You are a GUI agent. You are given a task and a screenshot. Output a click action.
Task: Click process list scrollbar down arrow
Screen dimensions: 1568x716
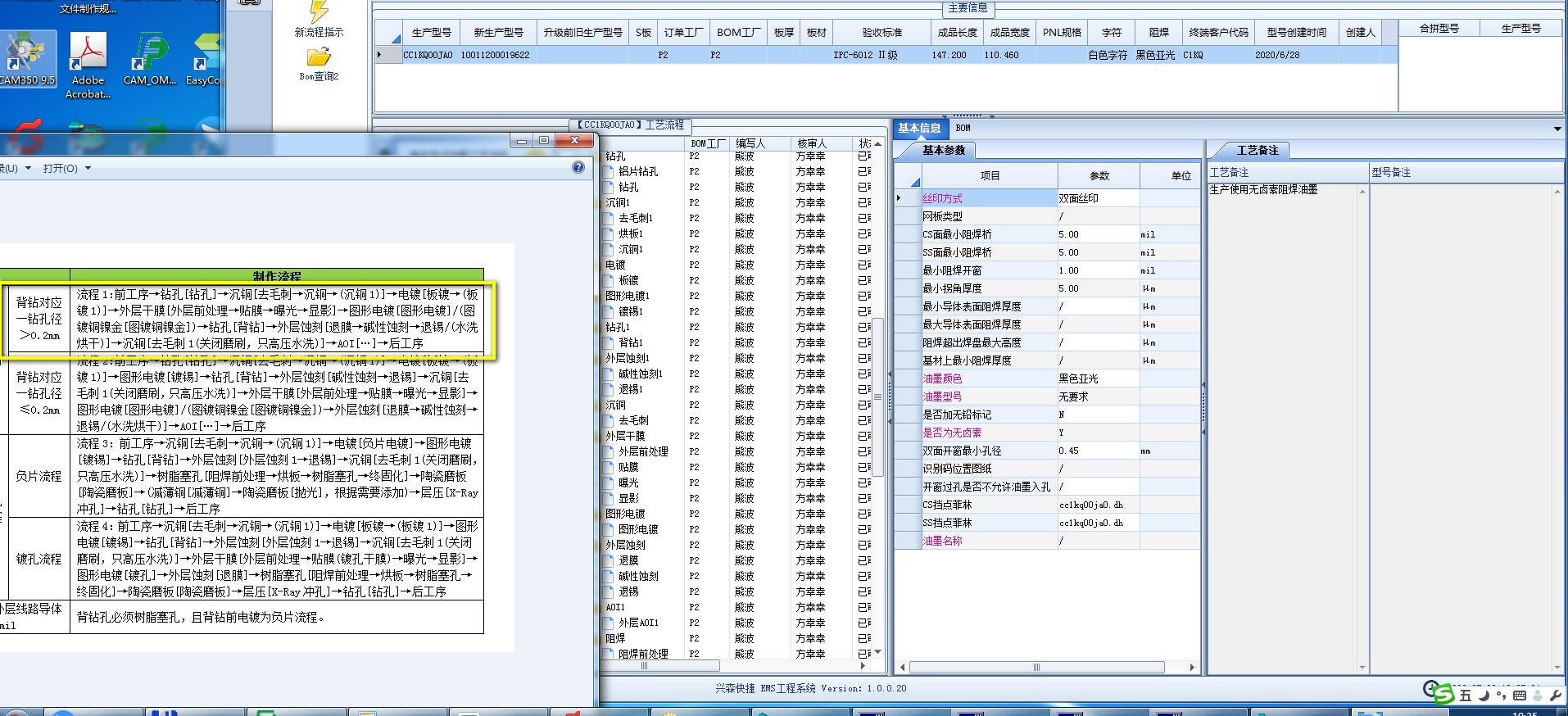tap(877, 652)
